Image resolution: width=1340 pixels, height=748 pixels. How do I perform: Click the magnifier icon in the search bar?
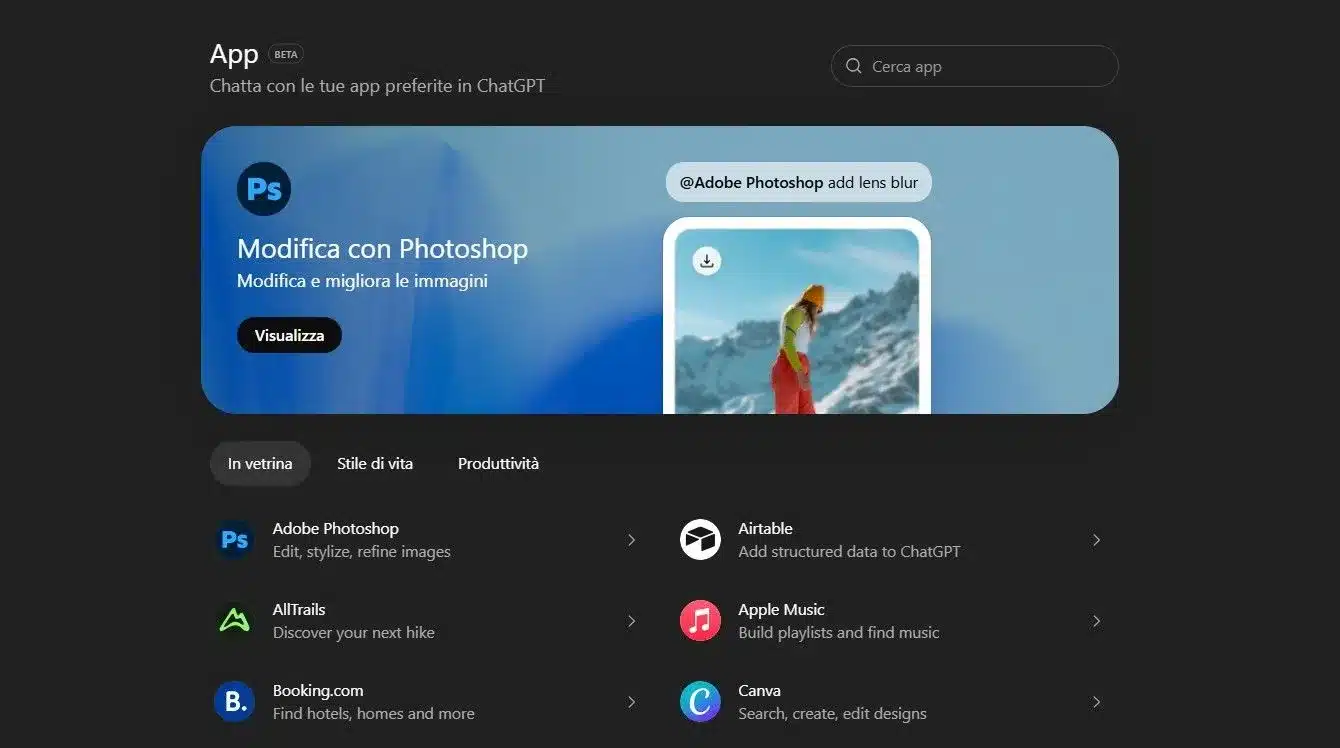click(853, 65)
